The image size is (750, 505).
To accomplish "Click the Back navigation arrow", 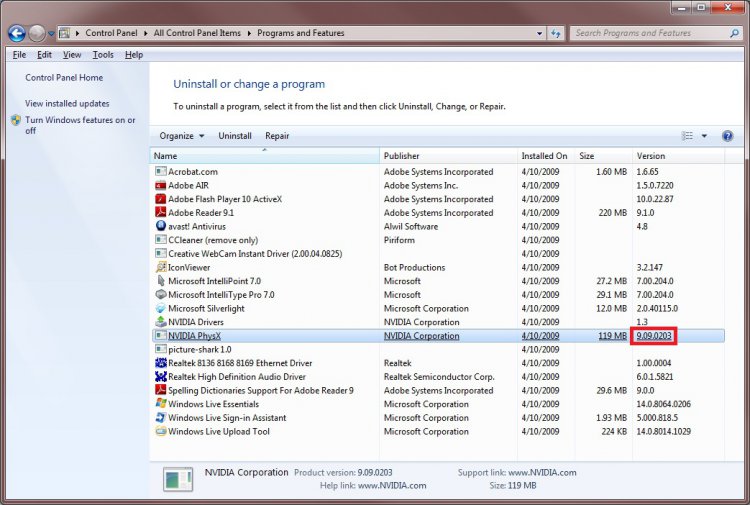I will (17, 33).
